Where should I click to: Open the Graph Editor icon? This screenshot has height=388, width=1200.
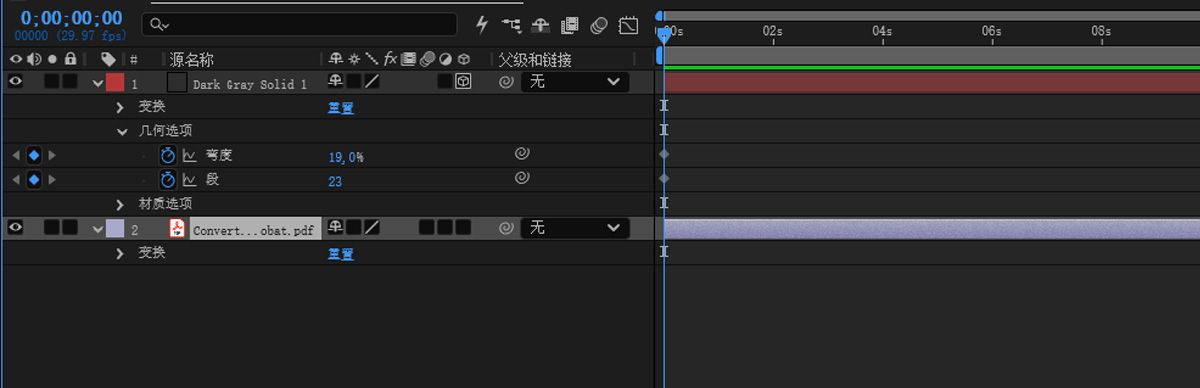coord(629,25)
